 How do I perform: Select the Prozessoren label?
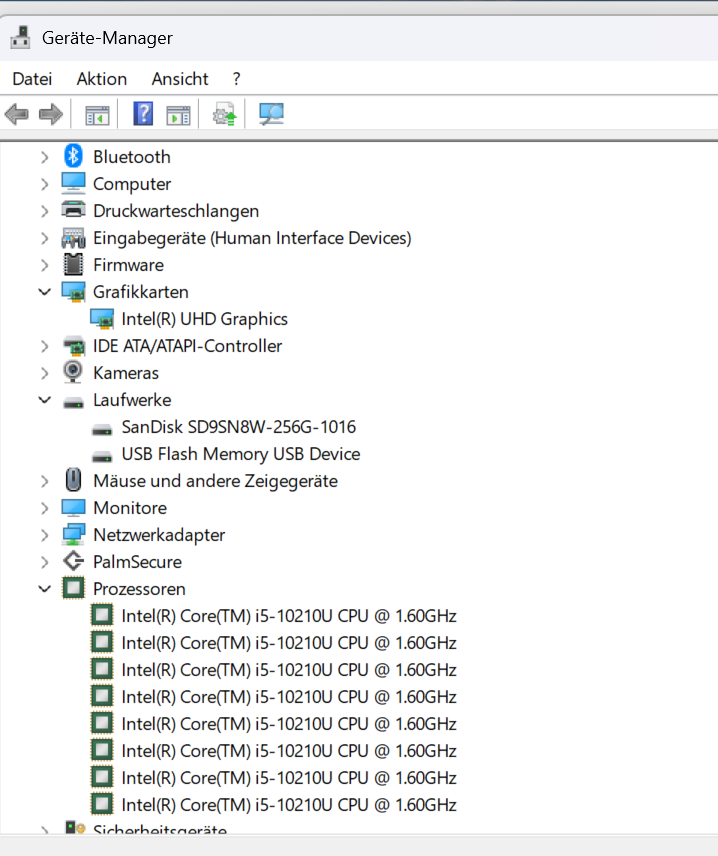139,589
